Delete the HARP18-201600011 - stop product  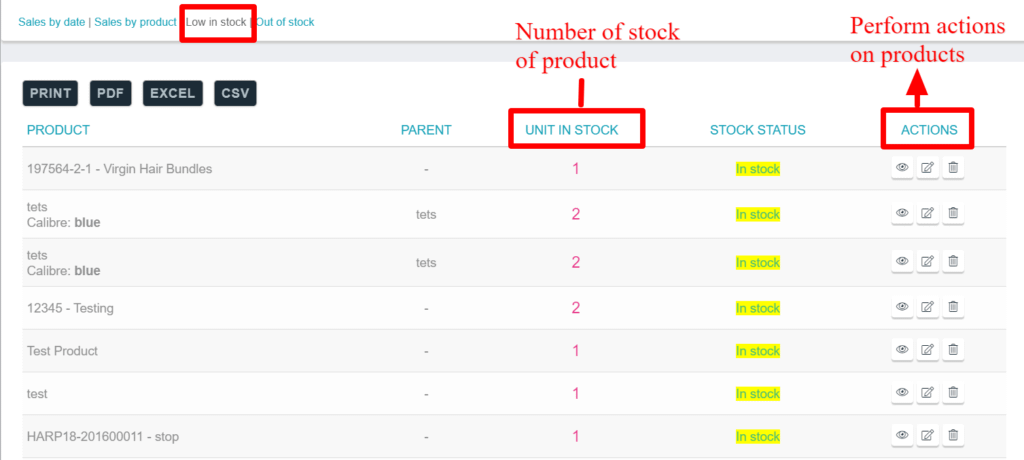point(953,436)
